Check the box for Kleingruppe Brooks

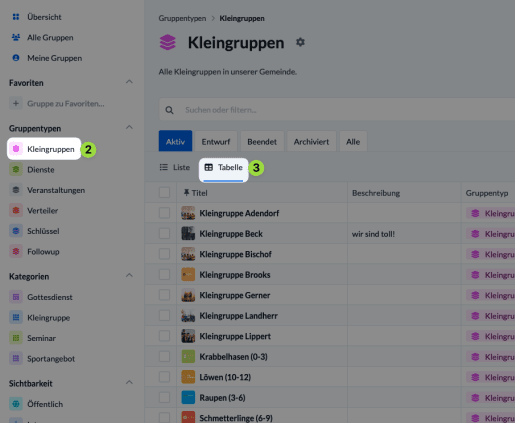[164, 274]
